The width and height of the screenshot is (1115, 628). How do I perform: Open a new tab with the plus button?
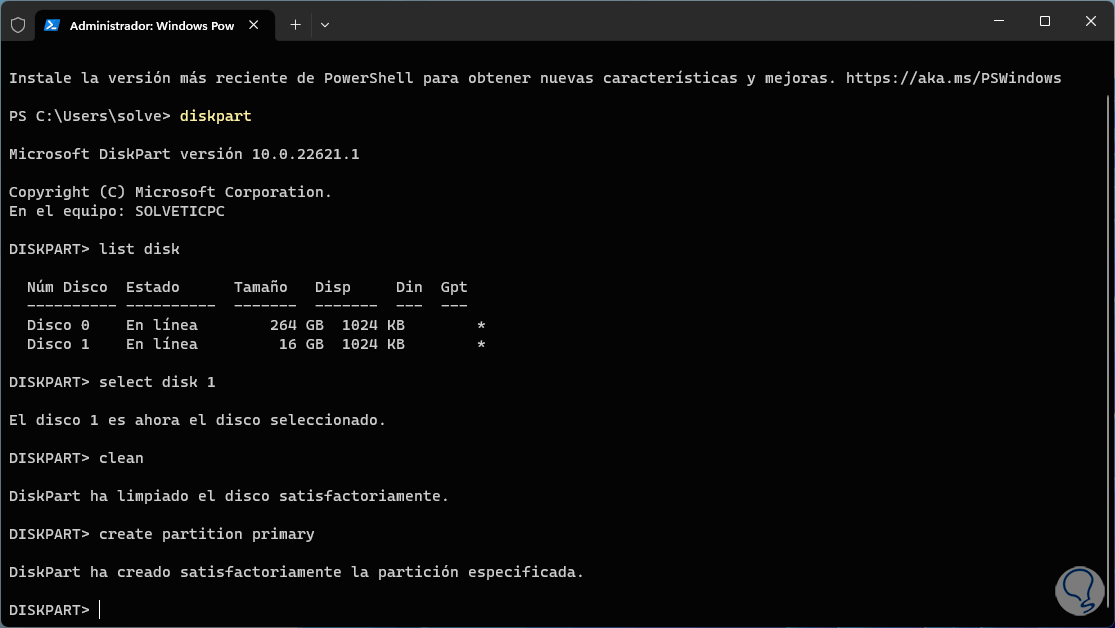click(x=295, y=25)
